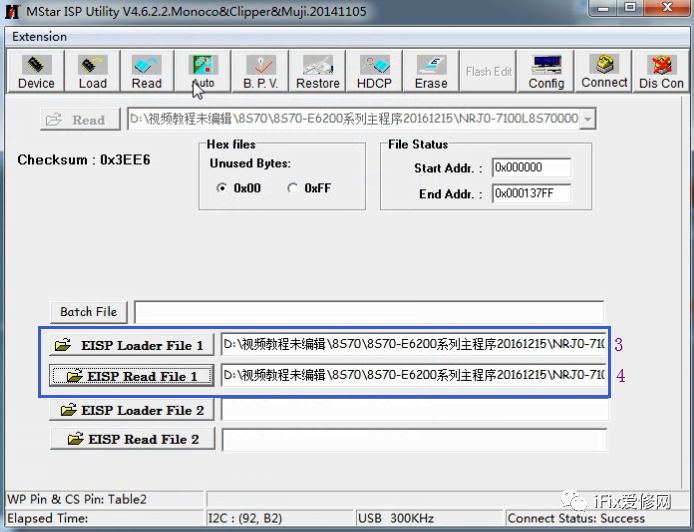Browse for EISP Read File 2

pos(132,439)
